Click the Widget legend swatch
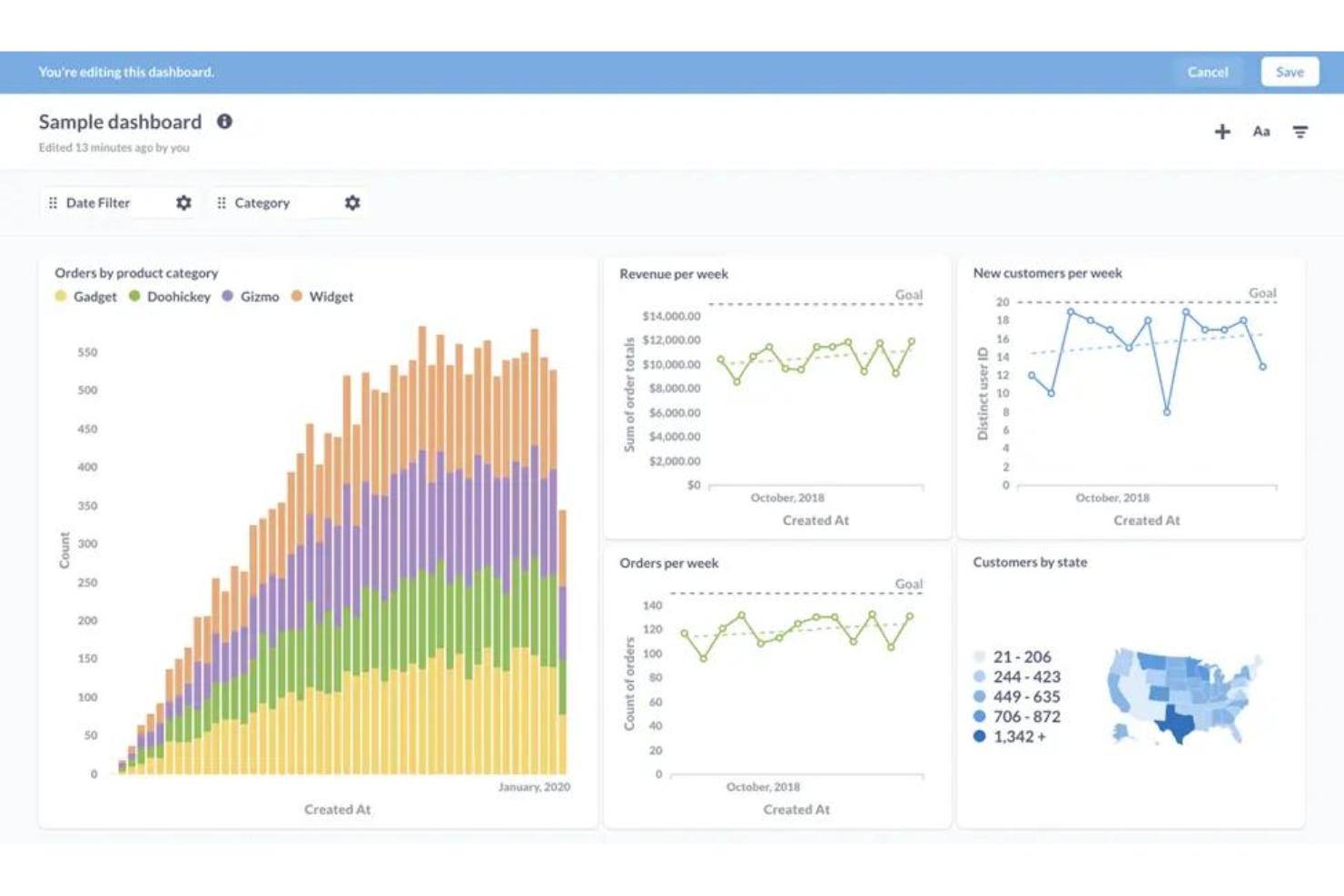 [297, 296]
